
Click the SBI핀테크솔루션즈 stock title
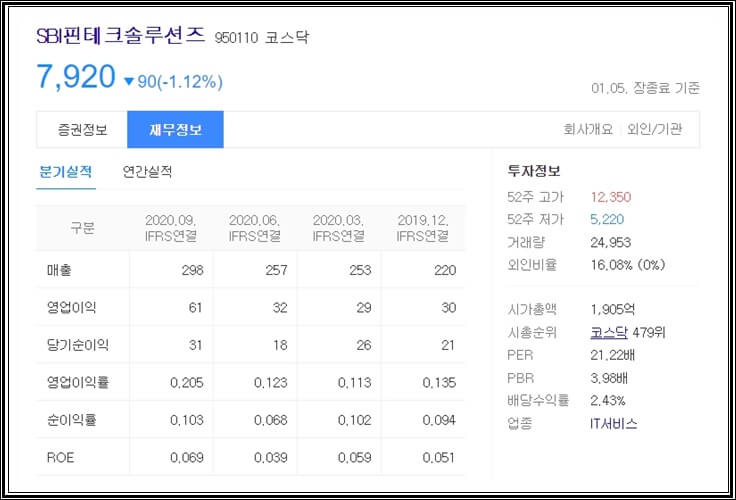pos(121,36)
